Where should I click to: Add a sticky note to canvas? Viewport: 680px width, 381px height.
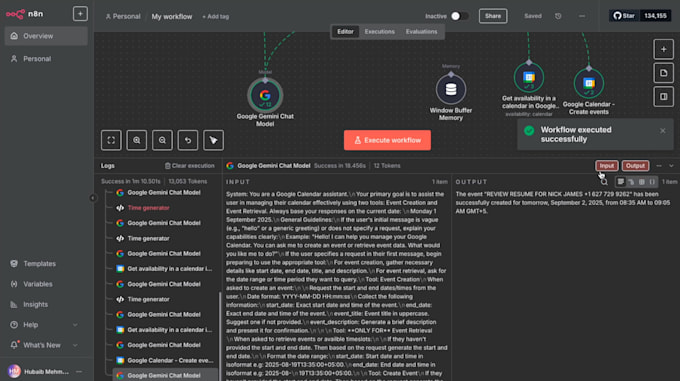tap(664, 73)
